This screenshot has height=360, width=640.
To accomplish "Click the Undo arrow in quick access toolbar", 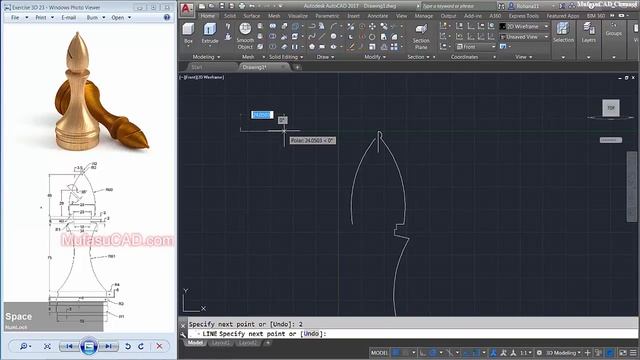I will pos(252,6).
